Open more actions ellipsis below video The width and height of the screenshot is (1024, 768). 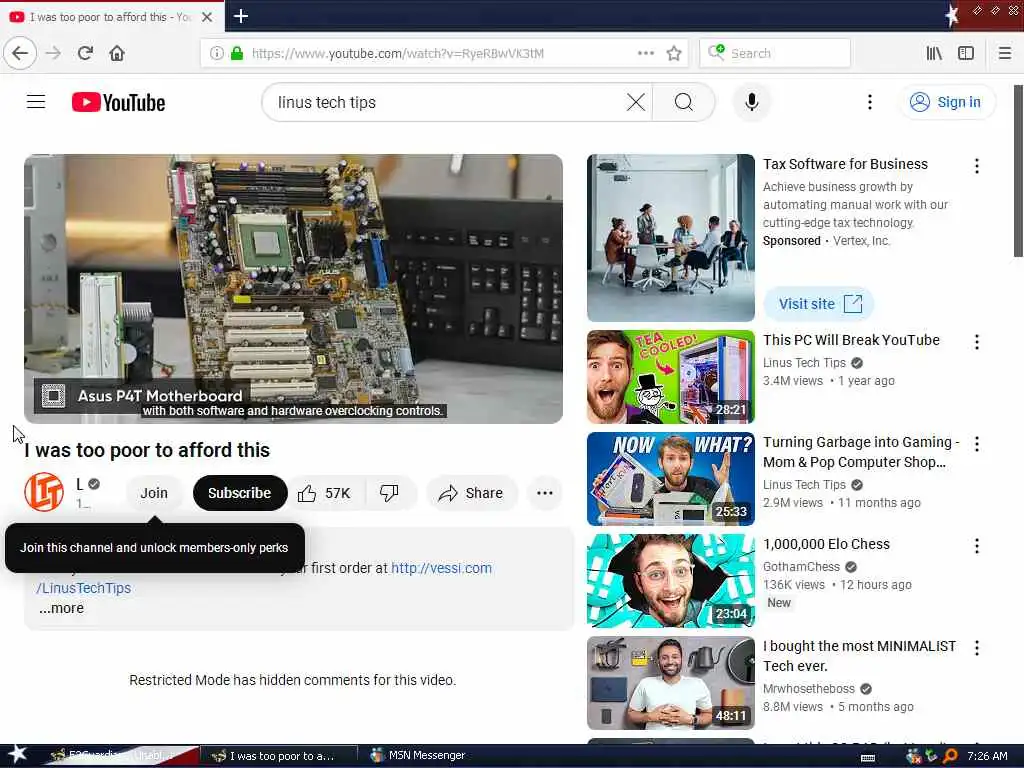click(x=545, y=493)
